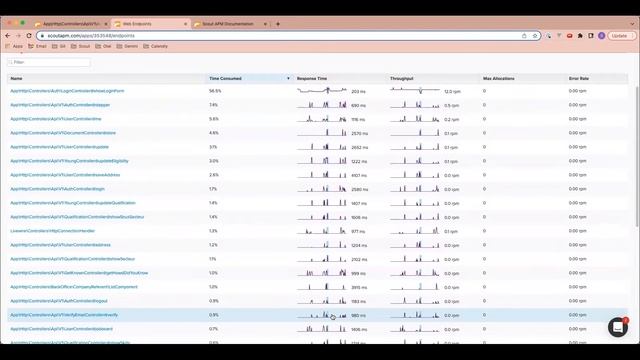Click the share icon in the address bar
The image size is (640, 360).
[x=524, y=36]
